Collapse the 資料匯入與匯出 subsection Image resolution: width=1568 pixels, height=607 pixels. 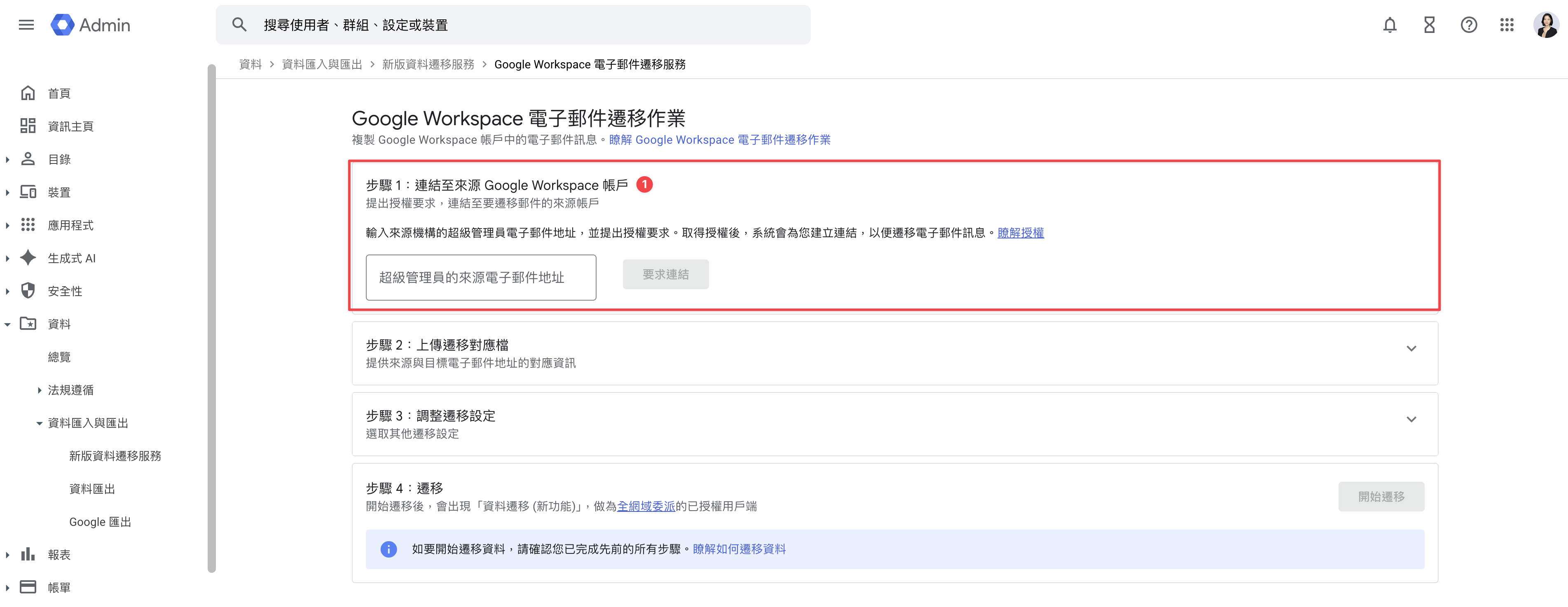(40, 423)
